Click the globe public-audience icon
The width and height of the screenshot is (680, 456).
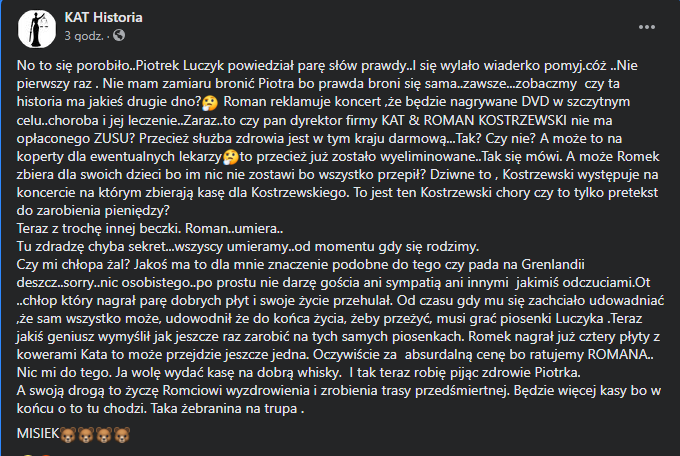click(x=119, y=35)
